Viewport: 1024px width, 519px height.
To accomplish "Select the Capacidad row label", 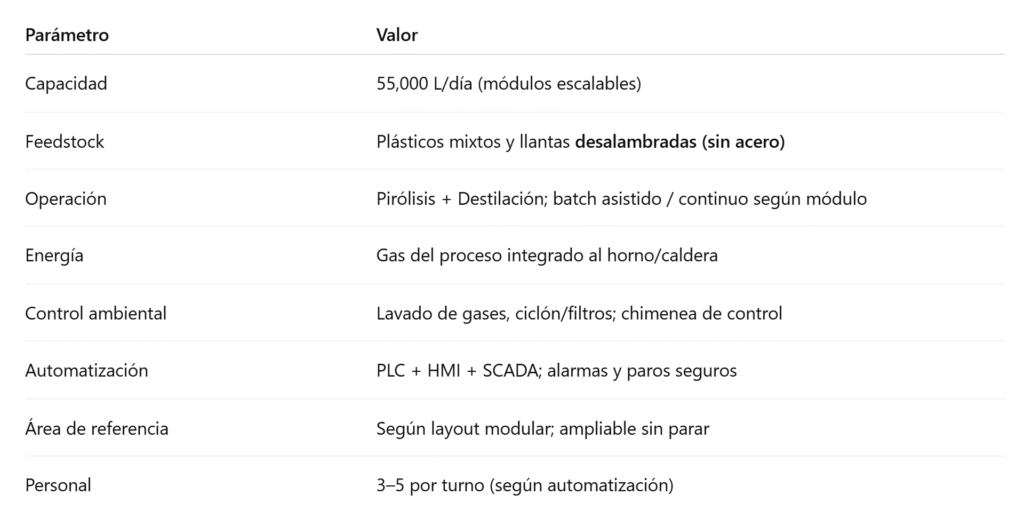I will (66, 84).
